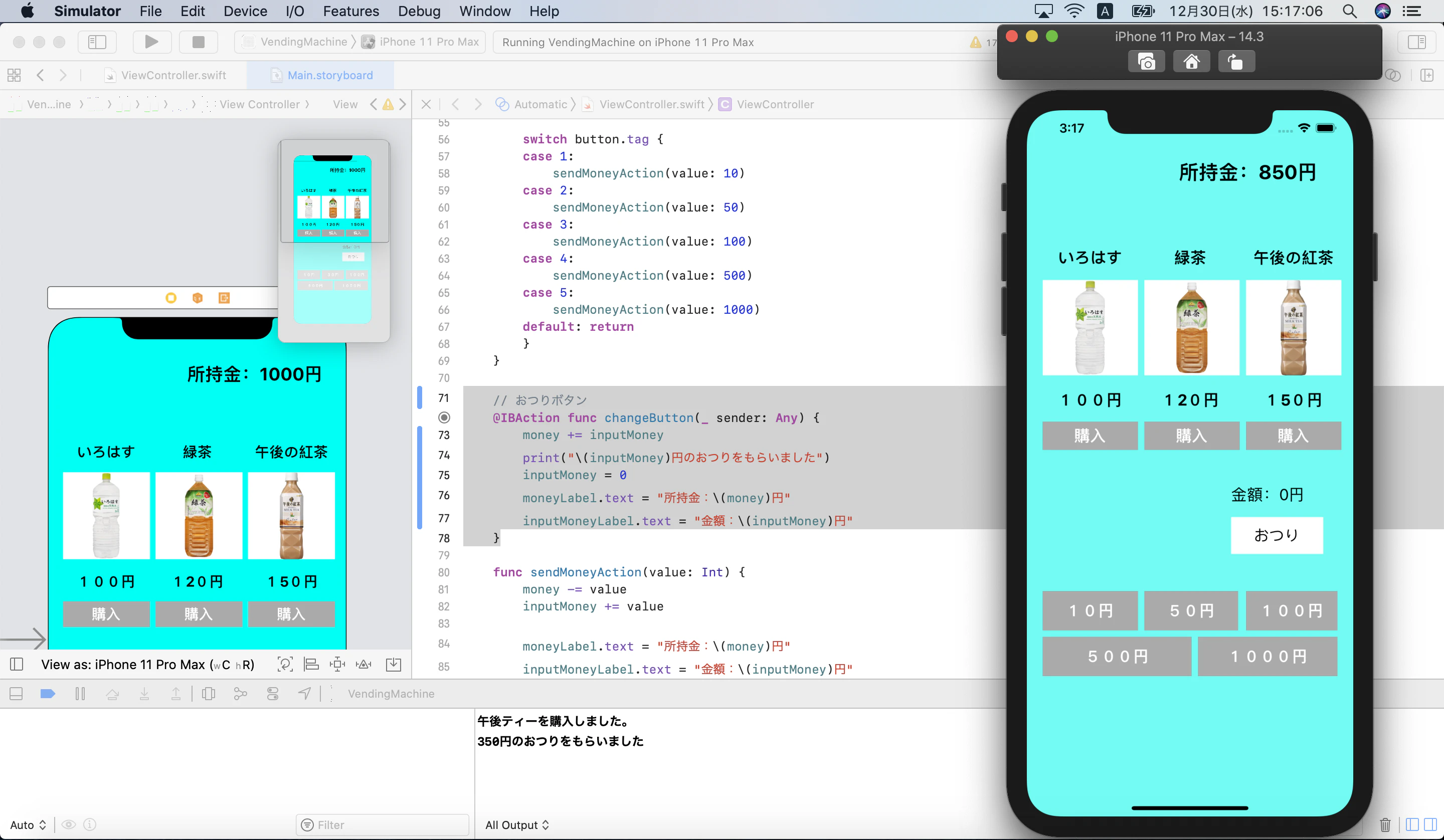
Task: Go to simulator Home screen icon
Action: (x=1191, y=61)
